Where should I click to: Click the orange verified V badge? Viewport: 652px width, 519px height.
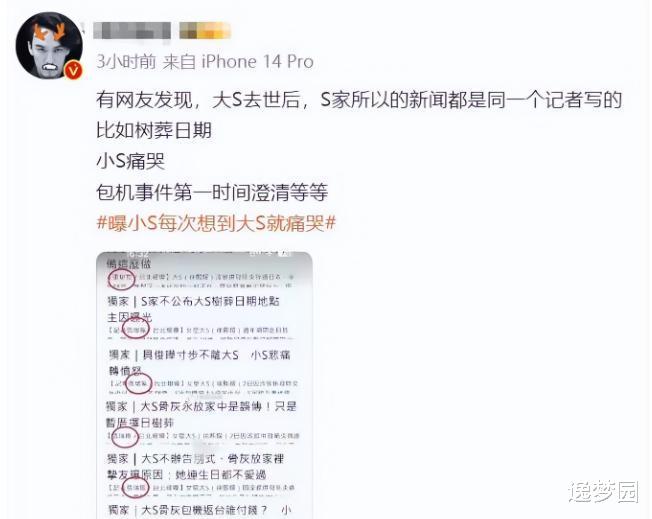(73, 70)
